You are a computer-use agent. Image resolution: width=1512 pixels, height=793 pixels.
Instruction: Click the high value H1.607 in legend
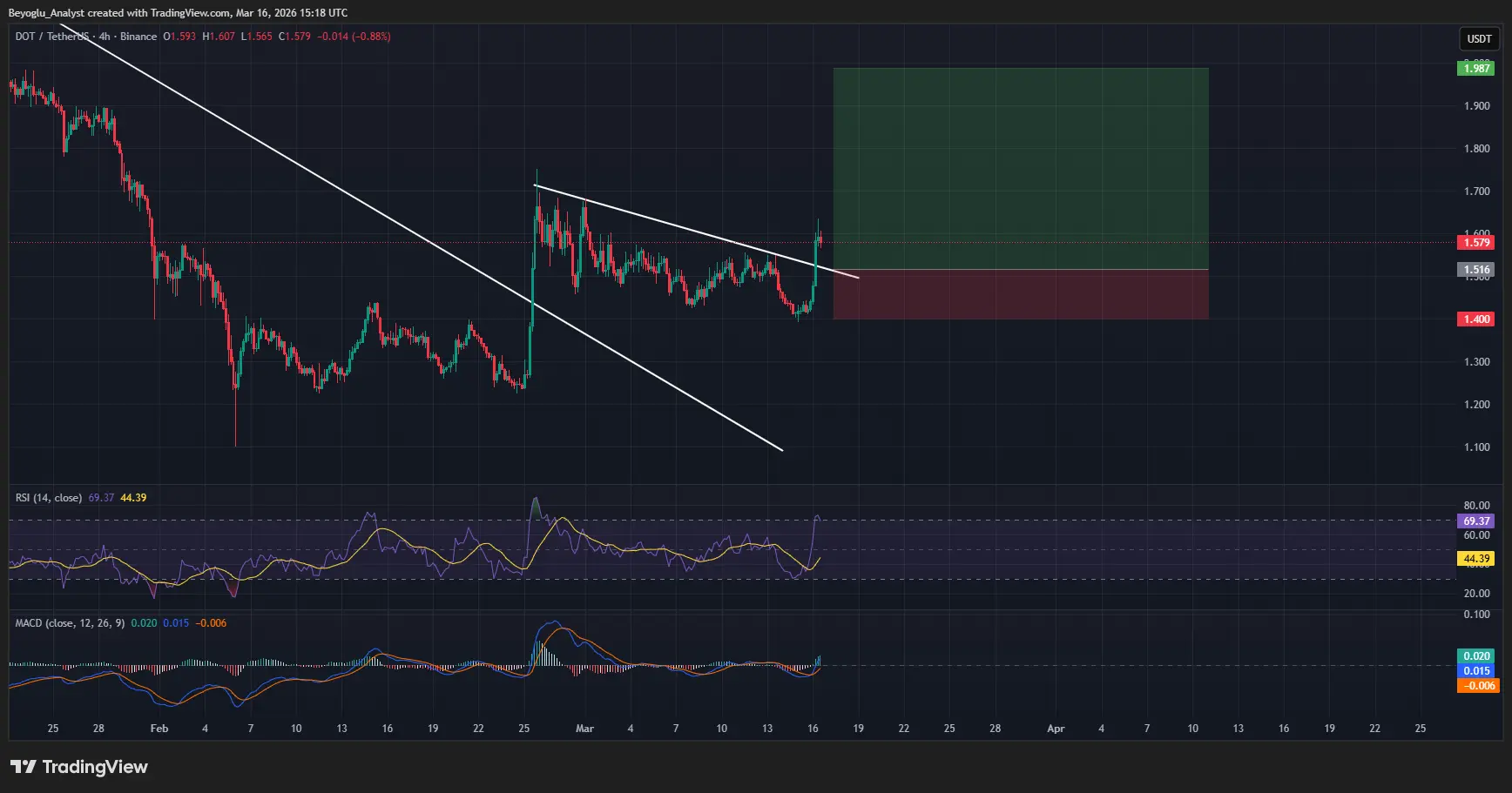(219, 37)
